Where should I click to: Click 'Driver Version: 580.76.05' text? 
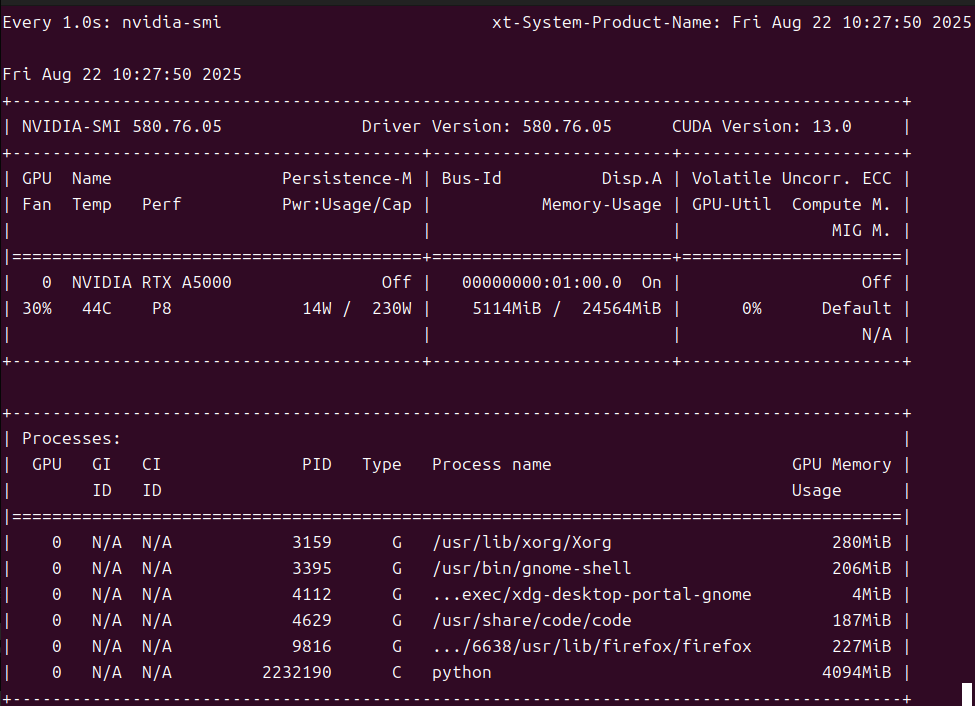coord(487,126)
